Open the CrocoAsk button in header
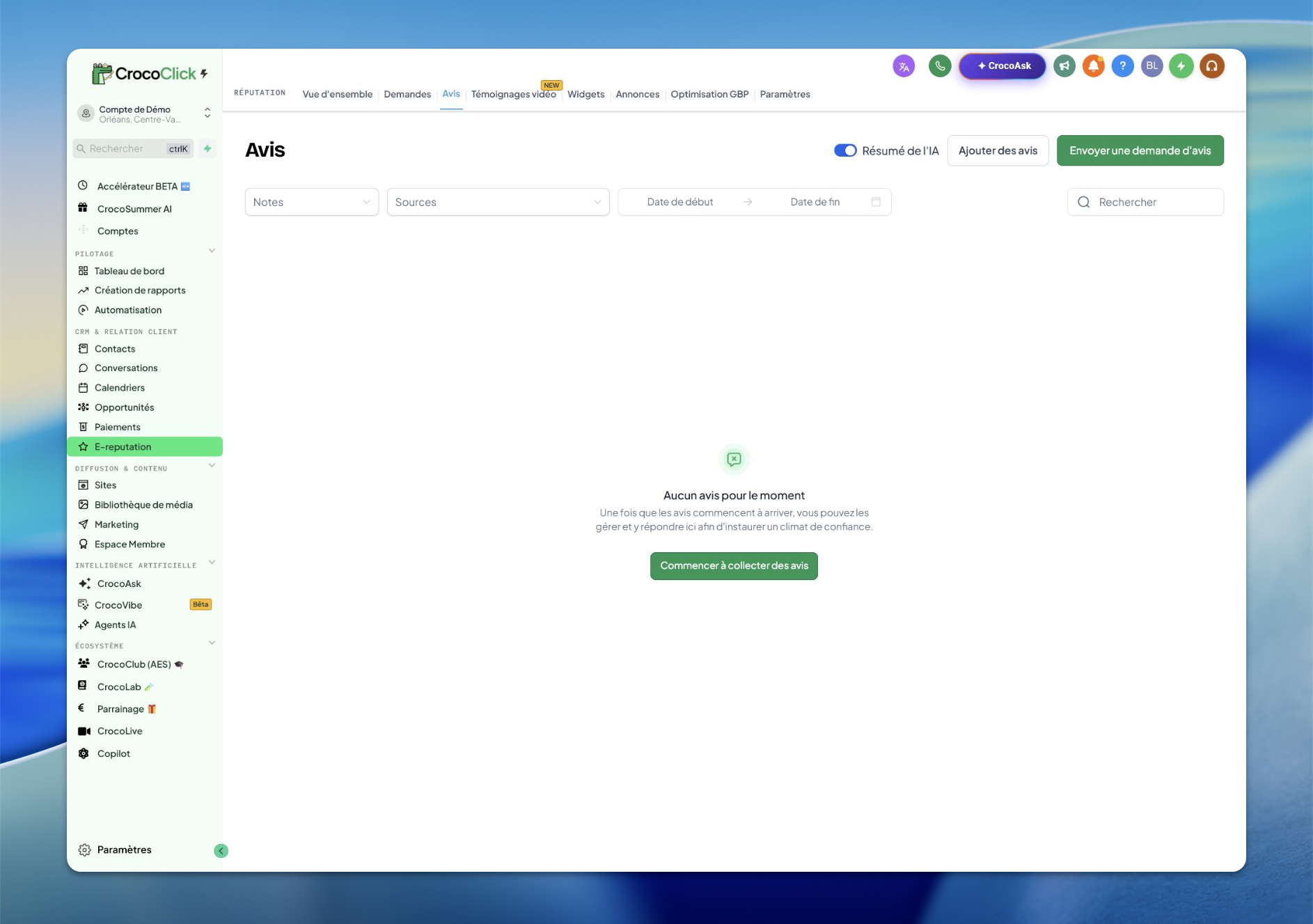This screenshot has height=924, width=1313. click(x=1003, y=66)
